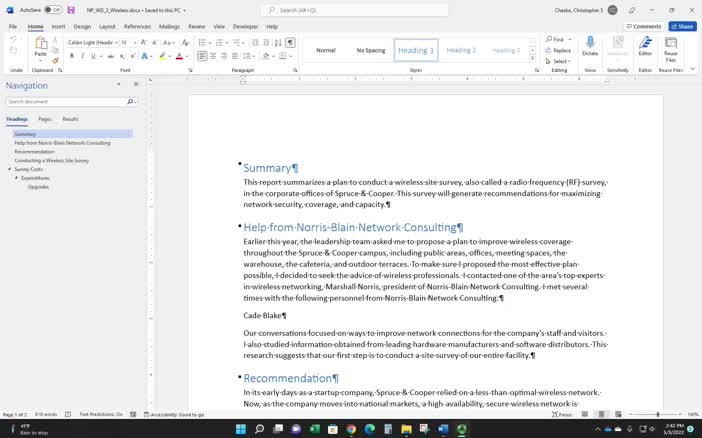The width and height of the screenshot is (702, 438).
Task: Open the References ribbon tab
Action: pos(137,26)
